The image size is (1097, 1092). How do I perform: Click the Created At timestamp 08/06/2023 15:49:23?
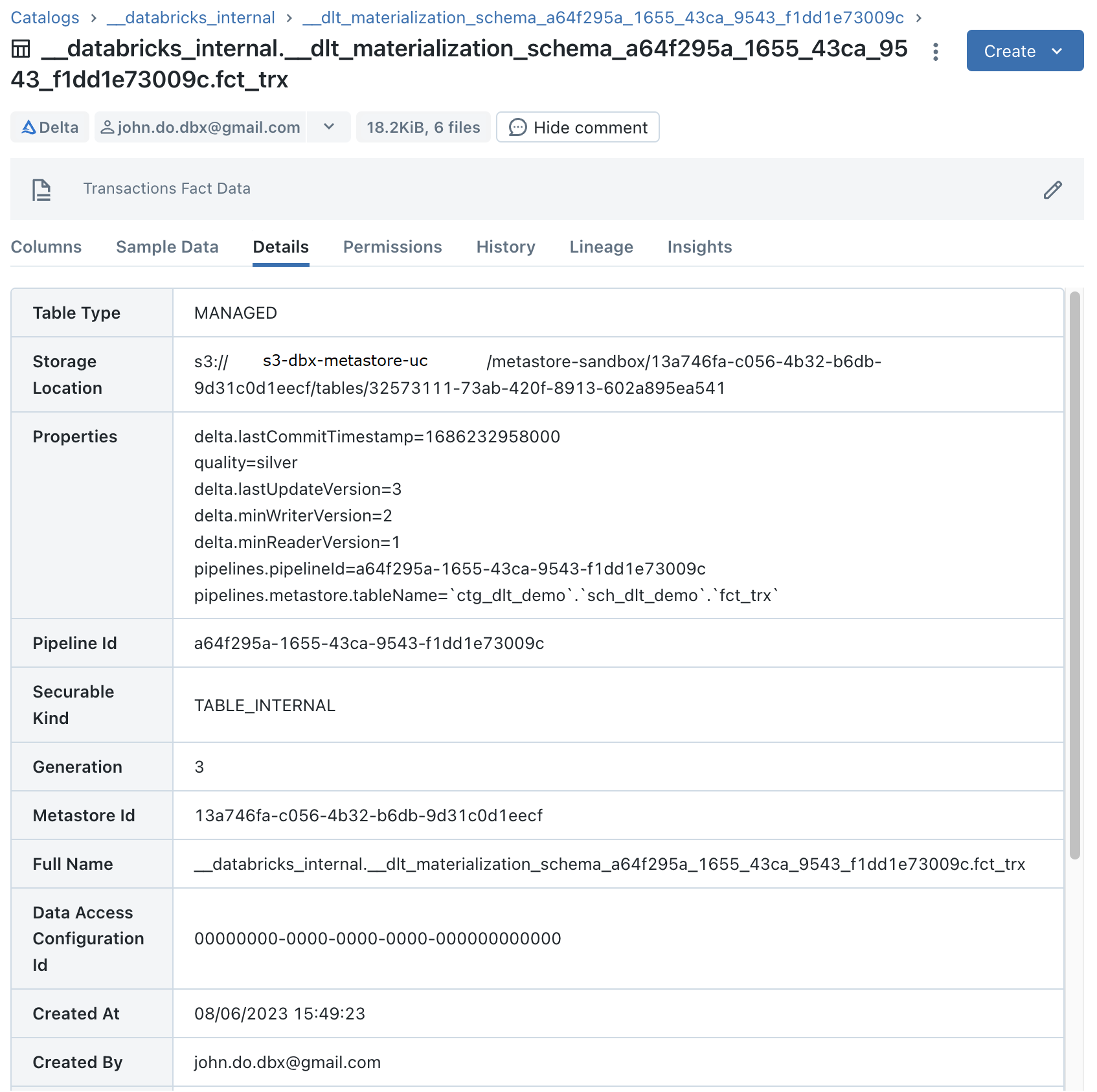click(x=280, y=1014)
